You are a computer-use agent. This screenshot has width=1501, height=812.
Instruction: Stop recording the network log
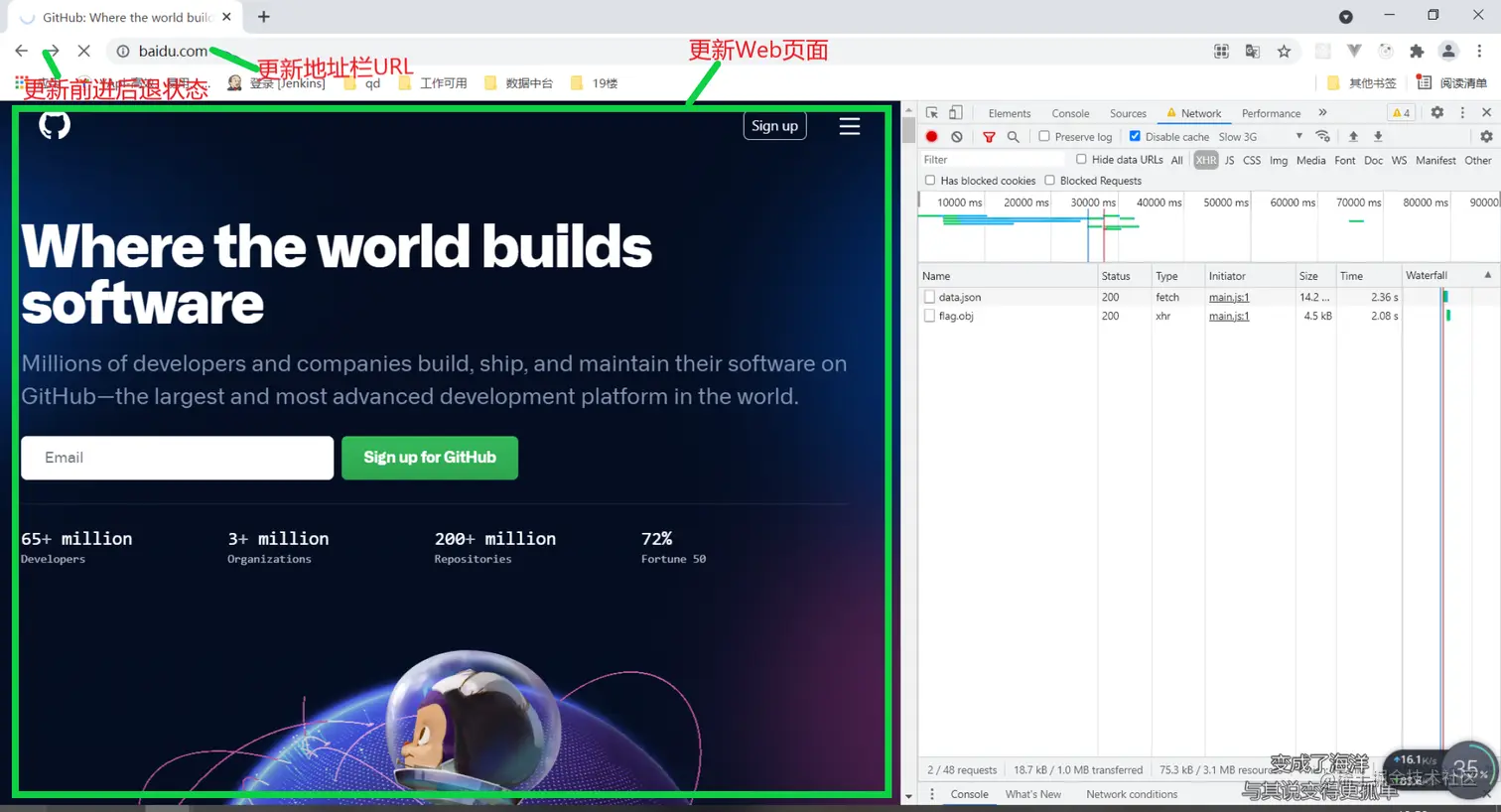point(931,137)
